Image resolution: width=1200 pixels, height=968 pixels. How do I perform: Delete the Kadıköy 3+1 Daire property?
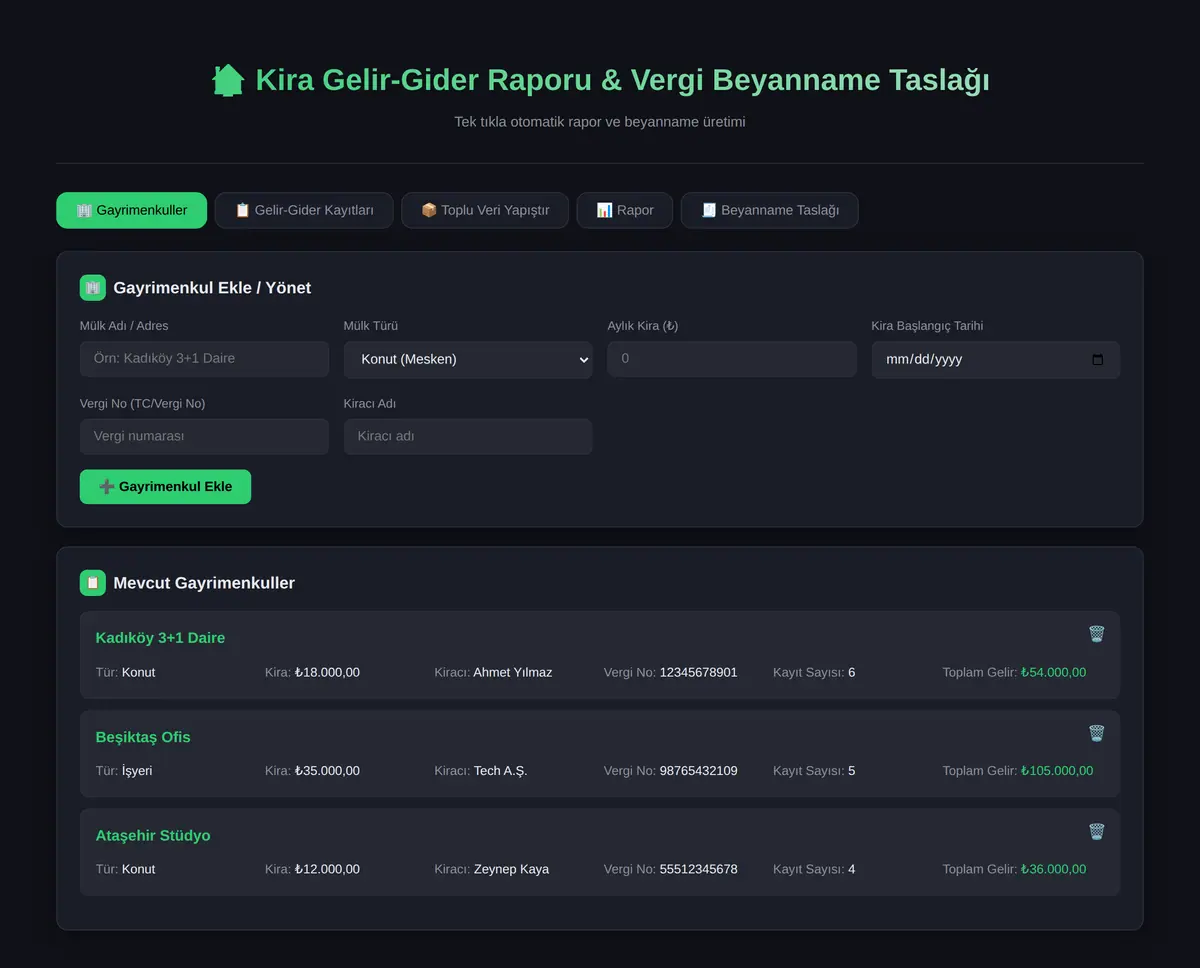pos(1096,634)
